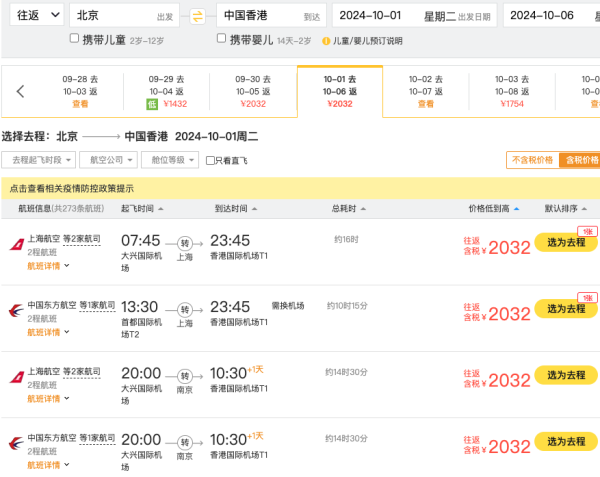Open 舱位等级 filter dropdown
600x477 pixels.
170,160
